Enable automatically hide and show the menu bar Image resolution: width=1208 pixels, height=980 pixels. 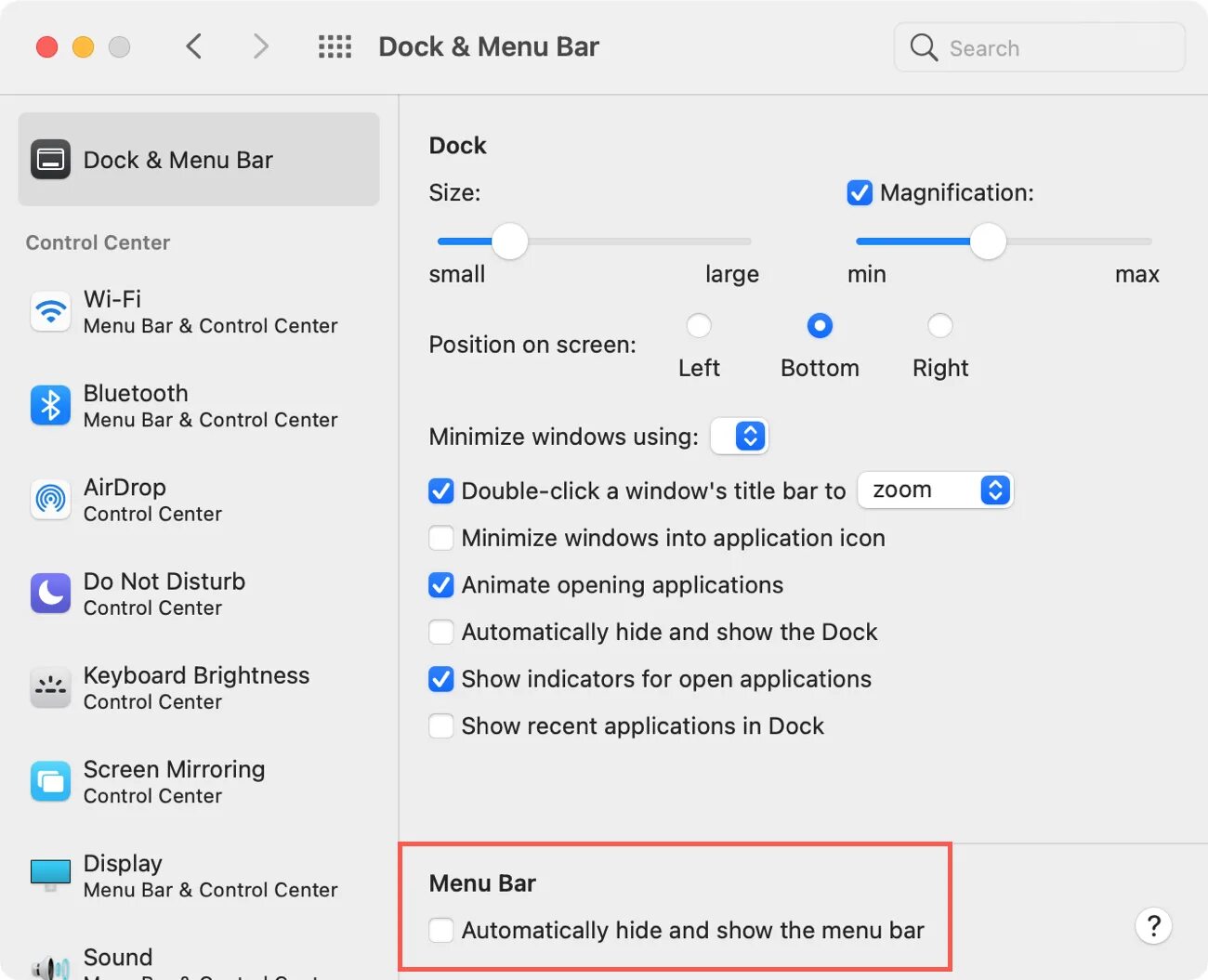tap(441, 930)
